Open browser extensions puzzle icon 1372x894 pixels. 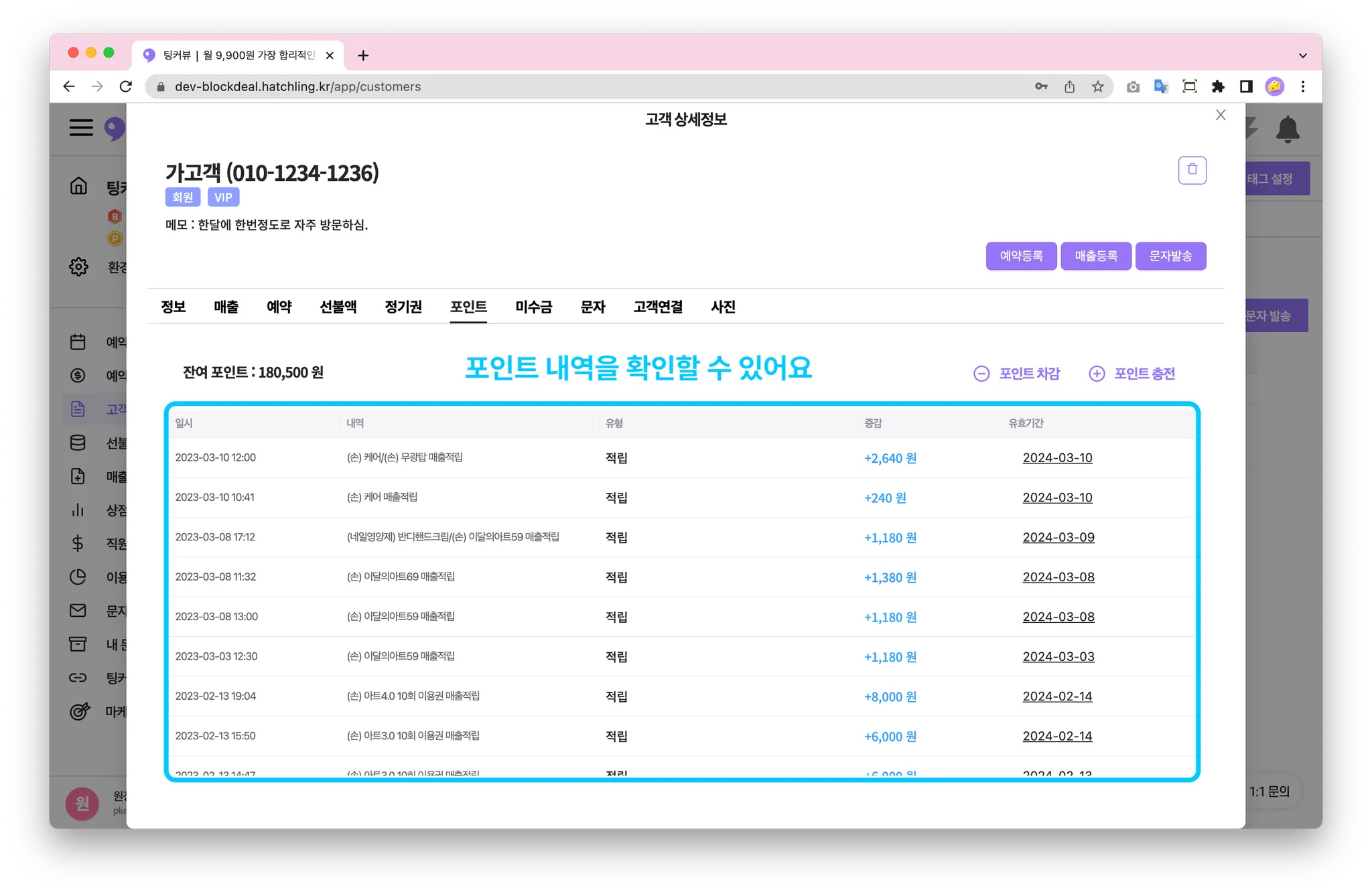point(1218,86)
